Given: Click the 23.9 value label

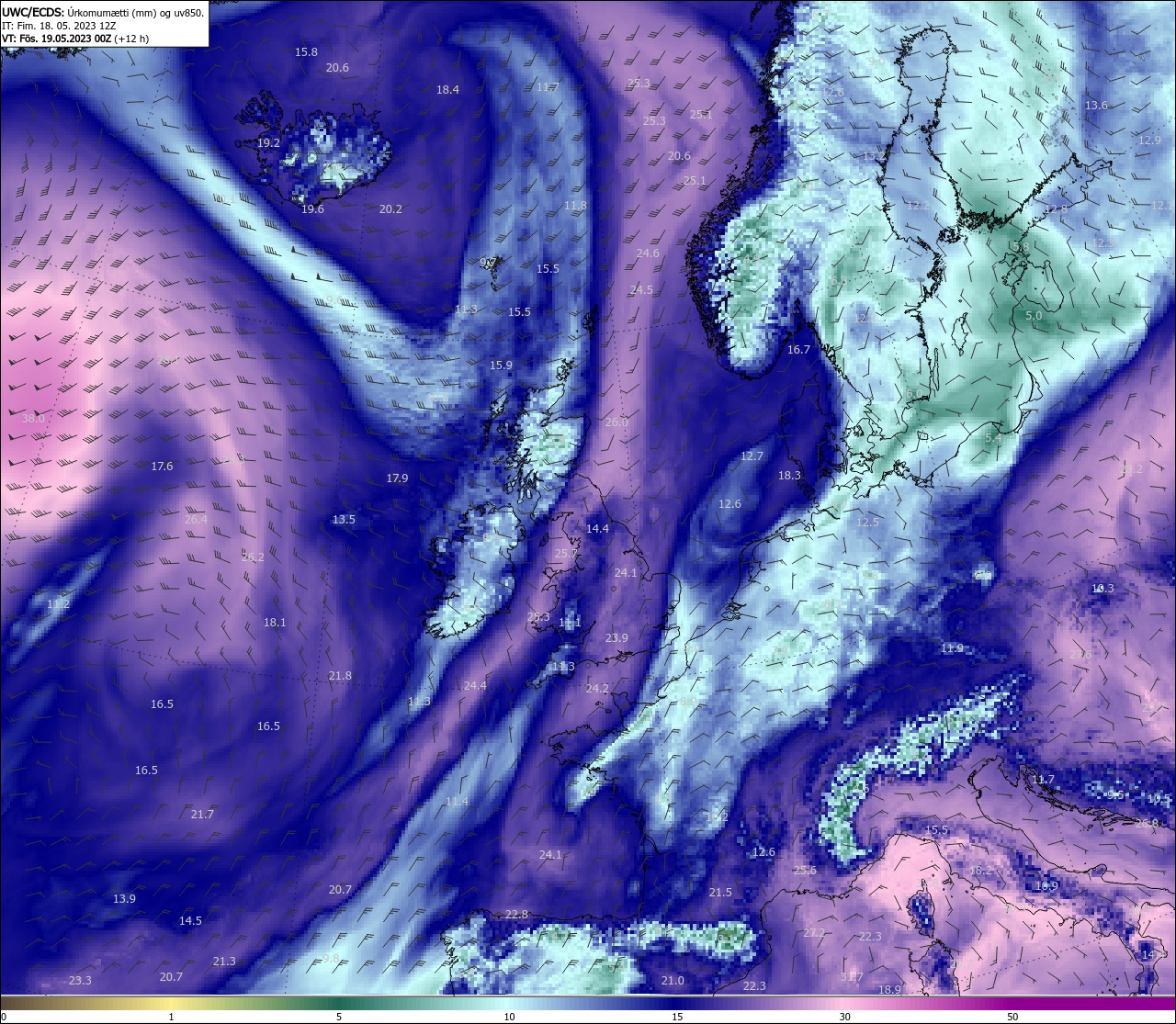Looking at the screenshot, I should [616, 638].
